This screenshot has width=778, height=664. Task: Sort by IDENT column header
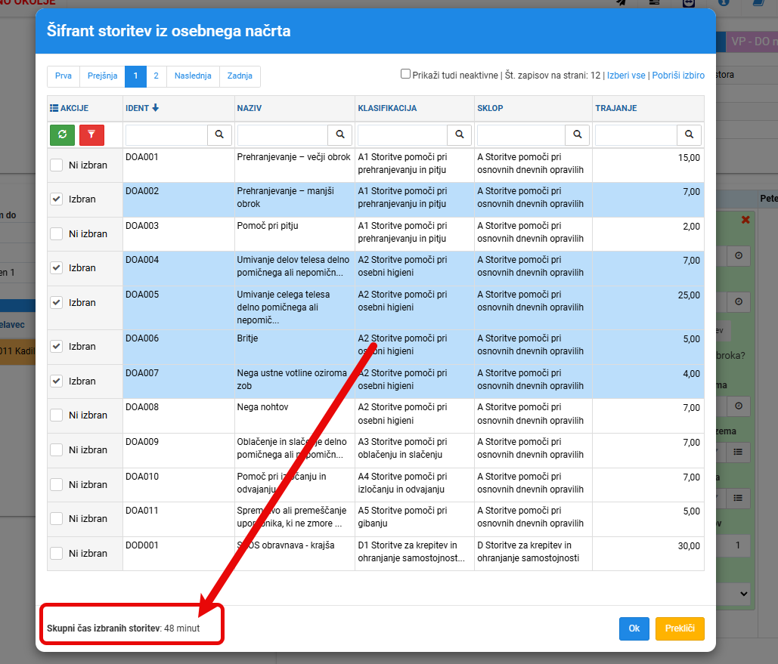point(137,108)
